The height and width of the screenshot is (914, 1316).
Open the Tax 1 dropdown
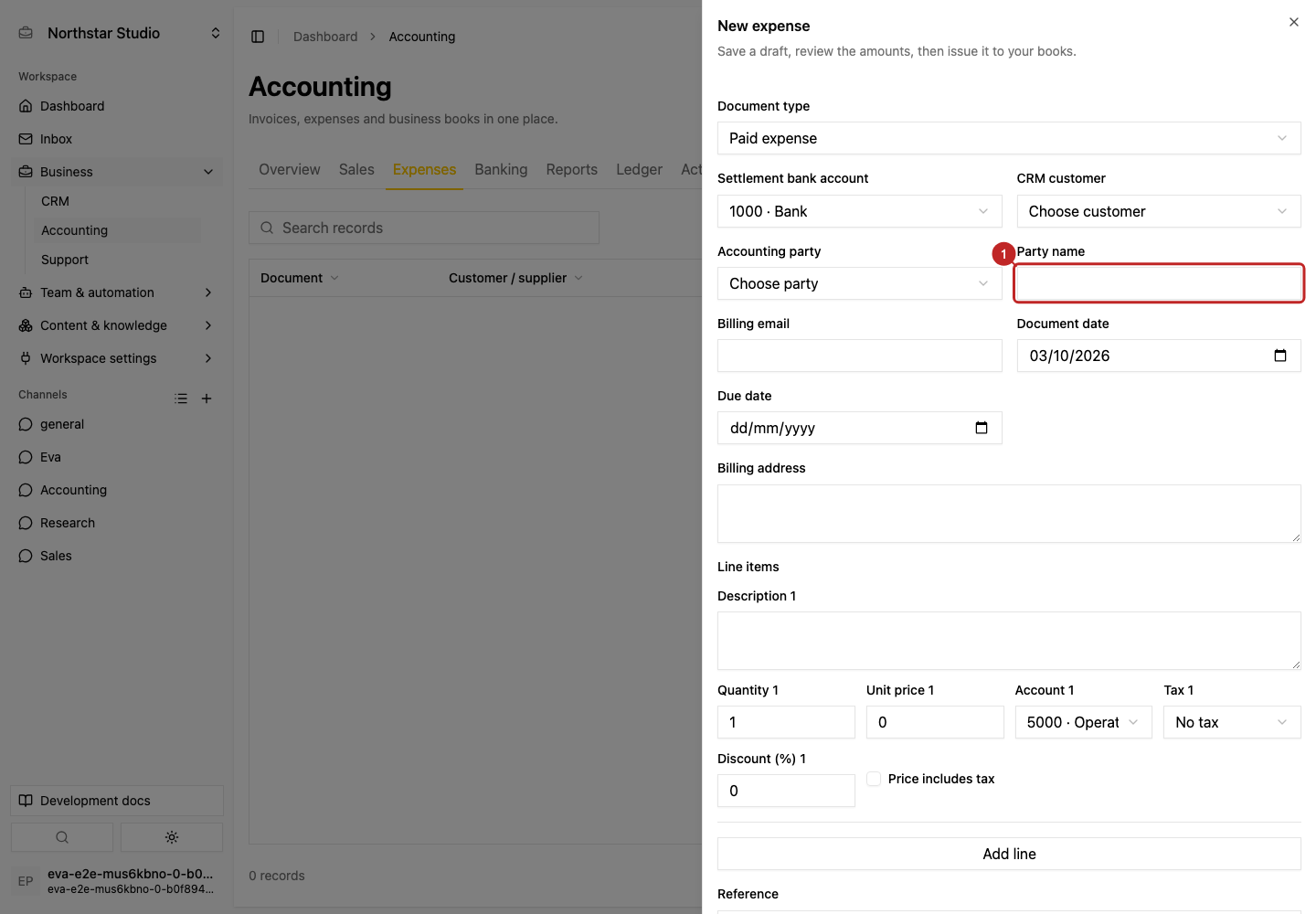tap(1232, 722)
